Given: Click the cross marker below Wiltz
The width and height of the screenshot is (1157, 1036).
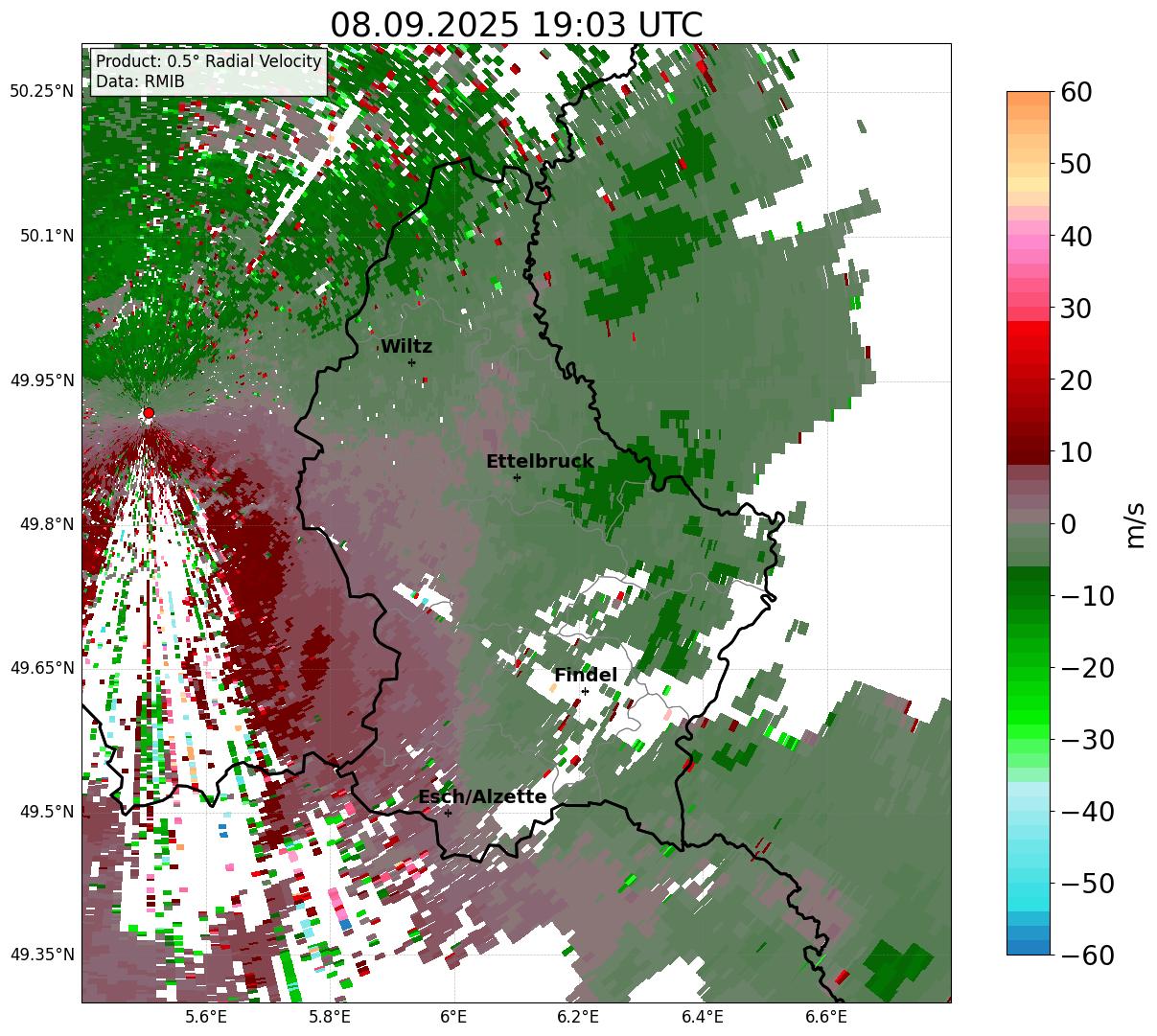Looking at the screenshot, I should pyautogui.click(x=411, y=362).
